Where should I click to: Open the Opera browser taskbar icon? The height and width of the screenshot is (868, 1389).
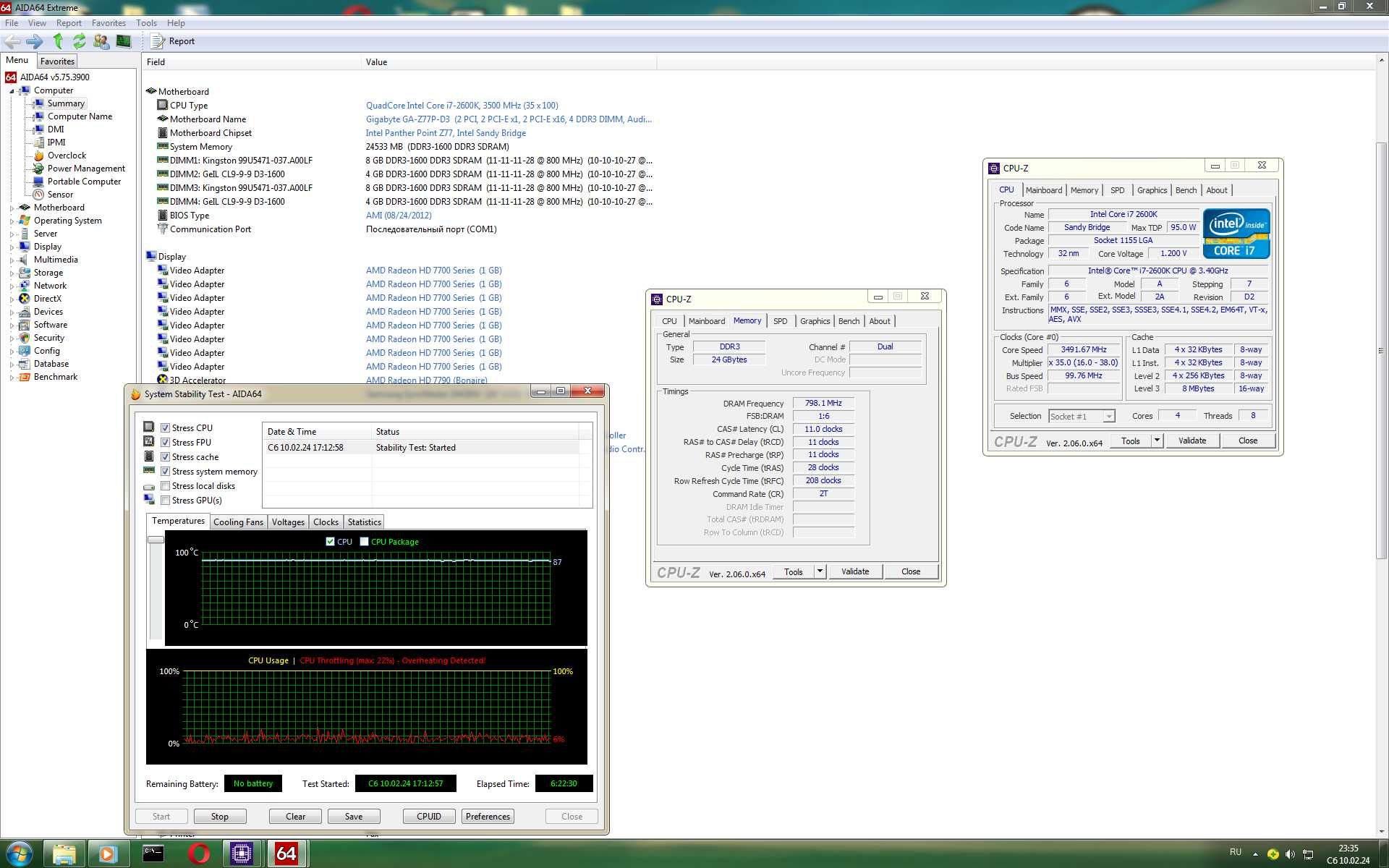click(x=198, y=854)
